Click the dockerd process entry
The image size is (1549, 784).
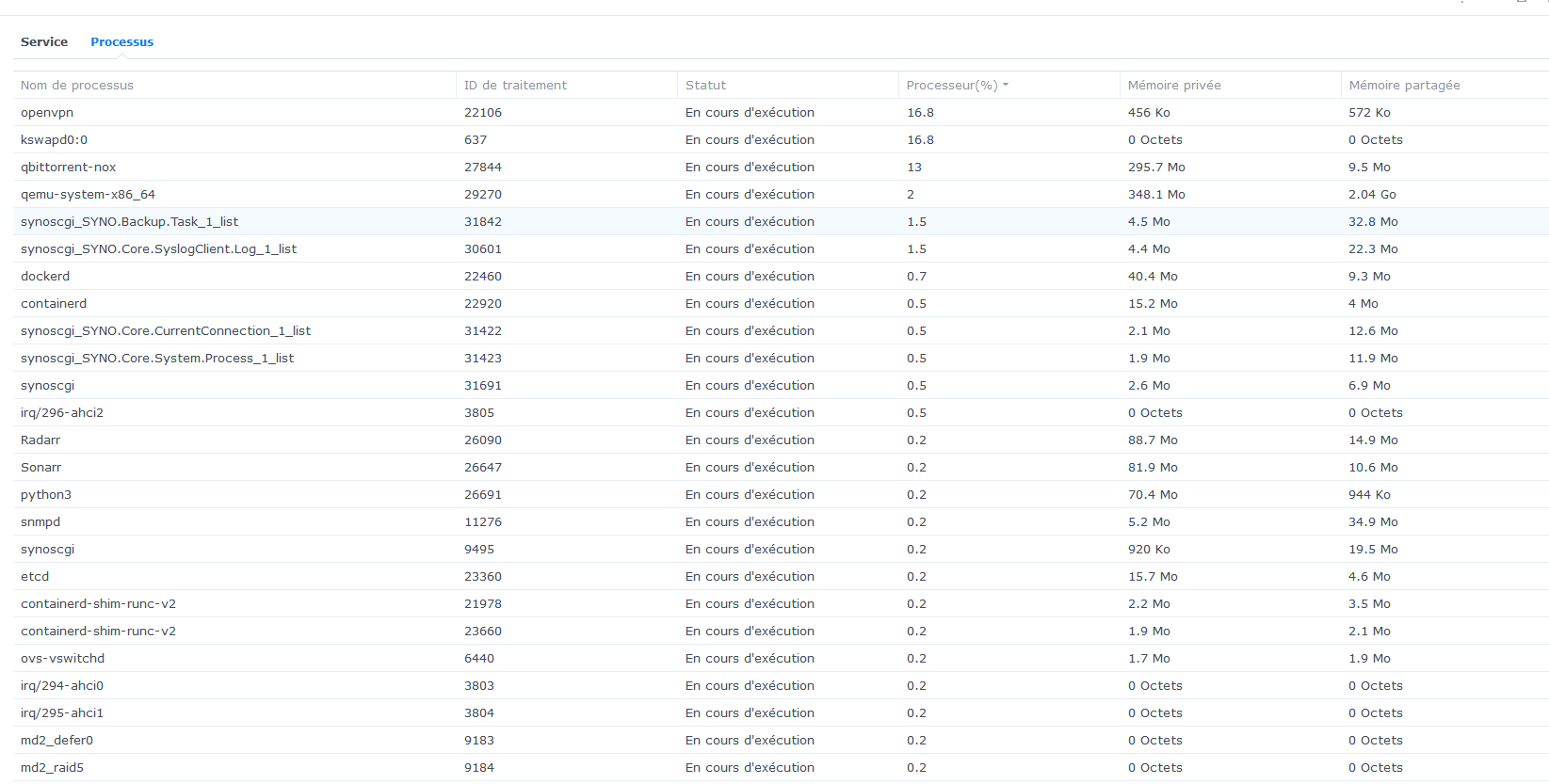(x=45, y=277)
